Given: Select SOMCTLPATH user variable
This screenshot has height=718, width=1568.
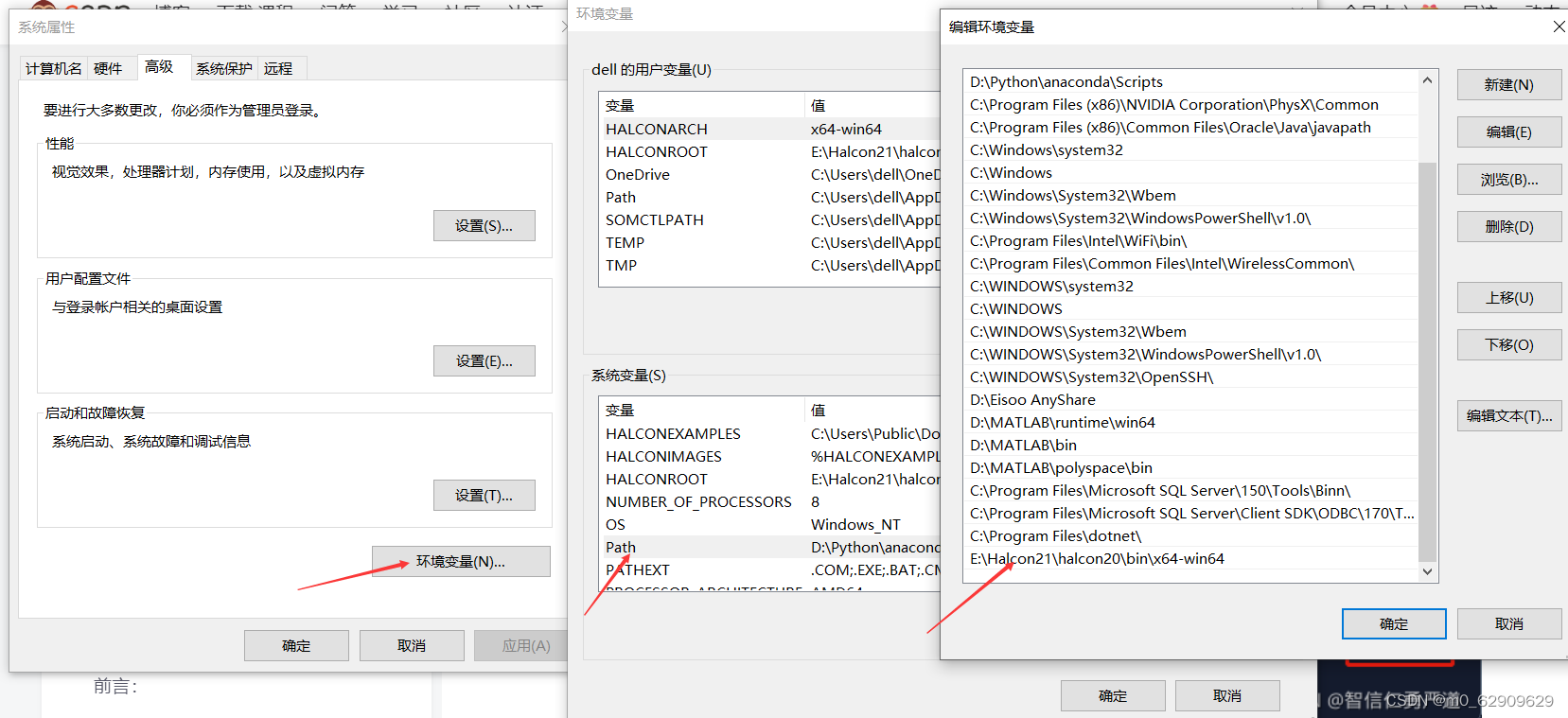Looking at the screenshot, I should (x=769, y=220).
